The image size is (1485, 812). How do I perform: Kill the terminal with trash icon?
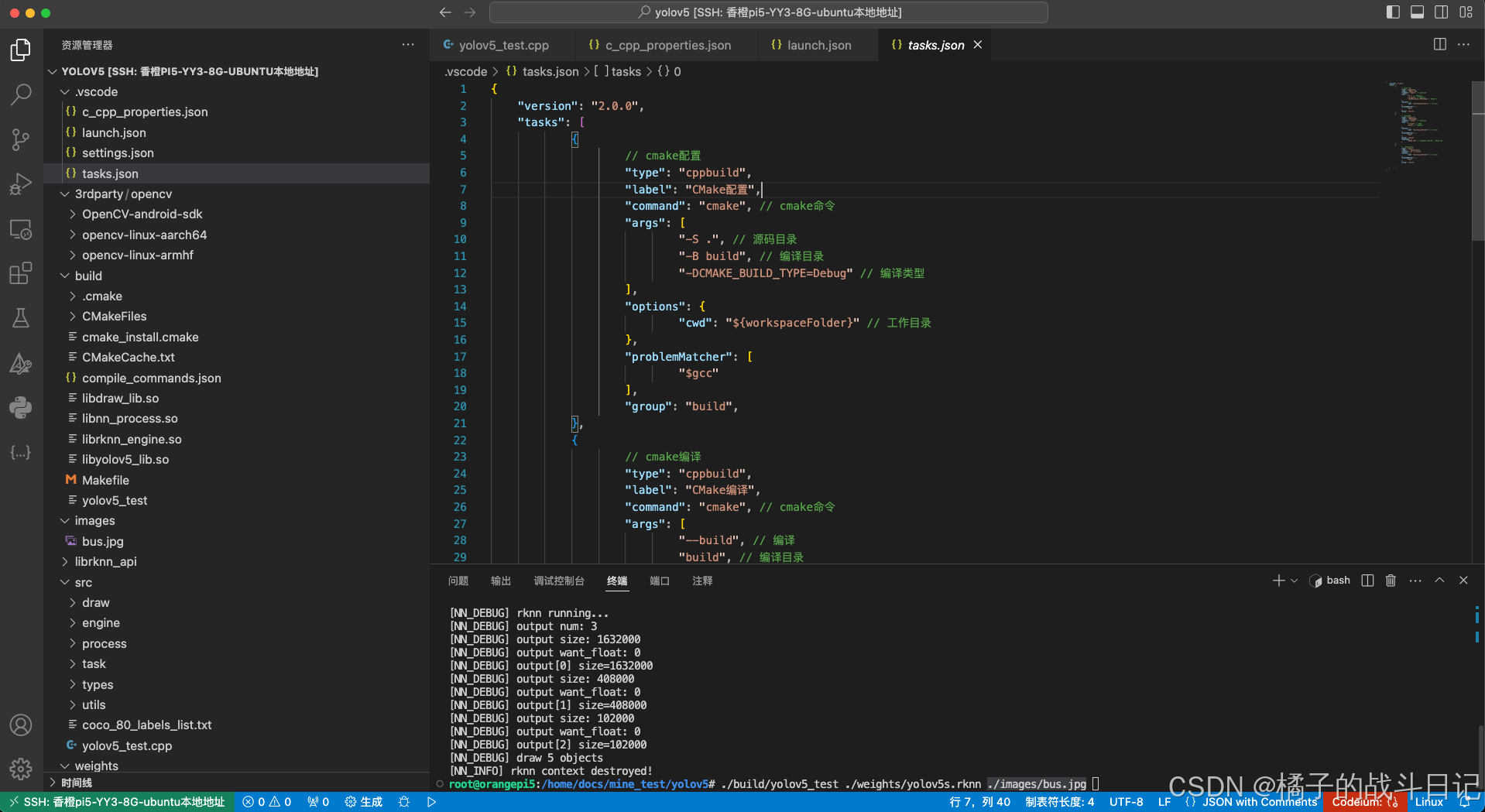coord(1391,581)
